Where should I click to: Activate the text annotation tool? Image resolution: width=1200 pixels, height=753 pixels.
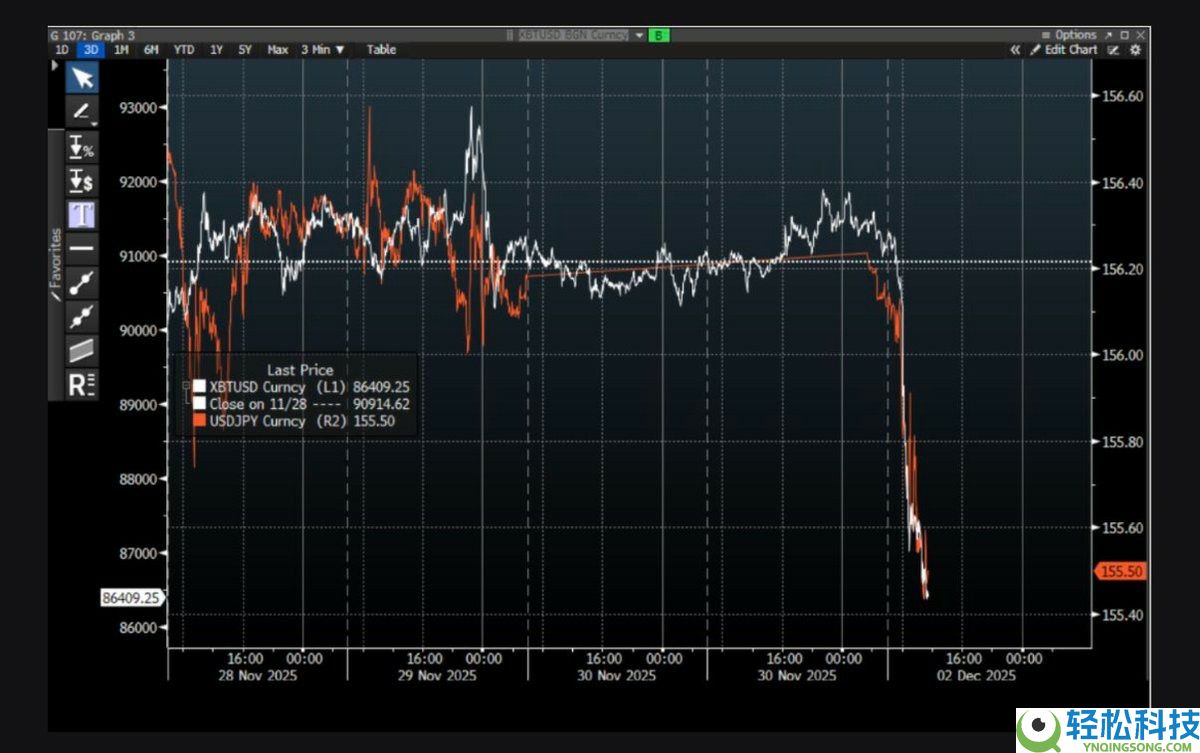[x=81, y=214]
